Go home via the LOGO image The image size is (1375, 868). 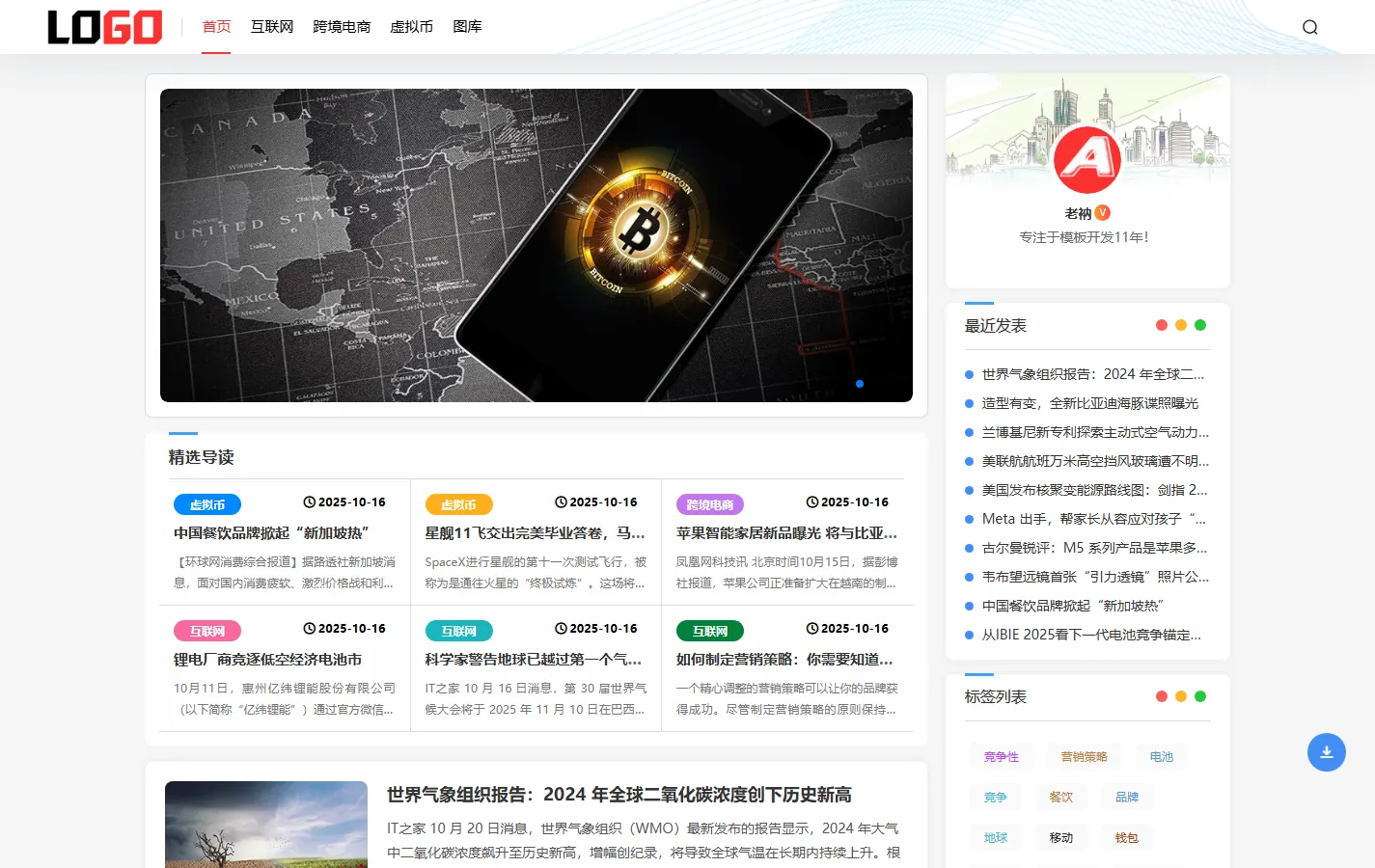coord(105,27)
